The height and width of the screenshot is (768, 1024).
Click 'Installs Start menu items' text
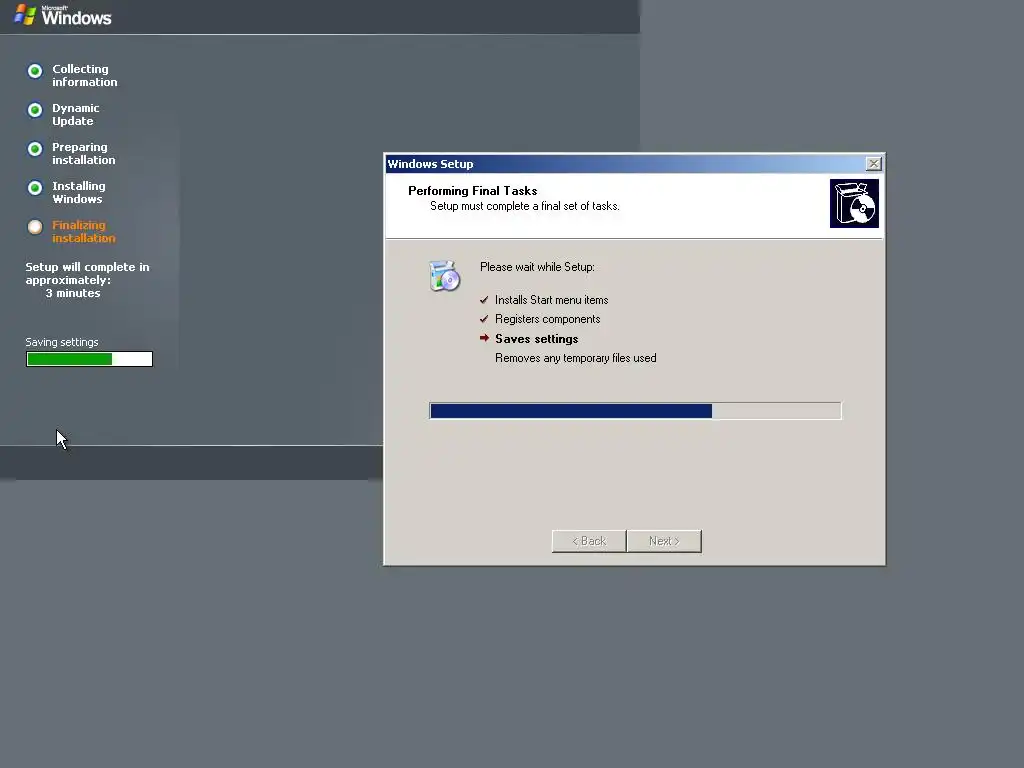click(552, 300)
